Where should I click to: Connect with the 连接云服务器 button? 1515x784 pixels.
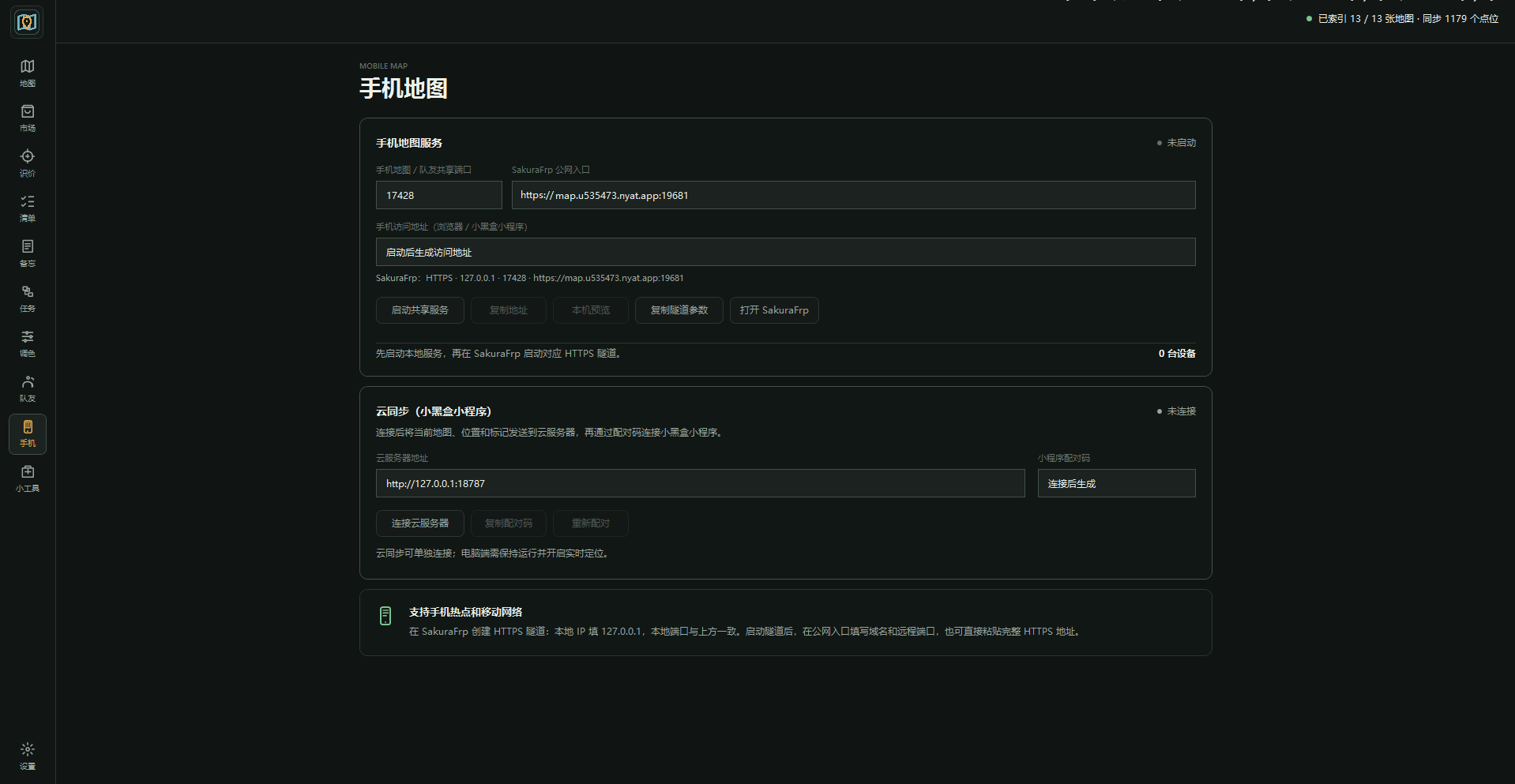point(420,523)
